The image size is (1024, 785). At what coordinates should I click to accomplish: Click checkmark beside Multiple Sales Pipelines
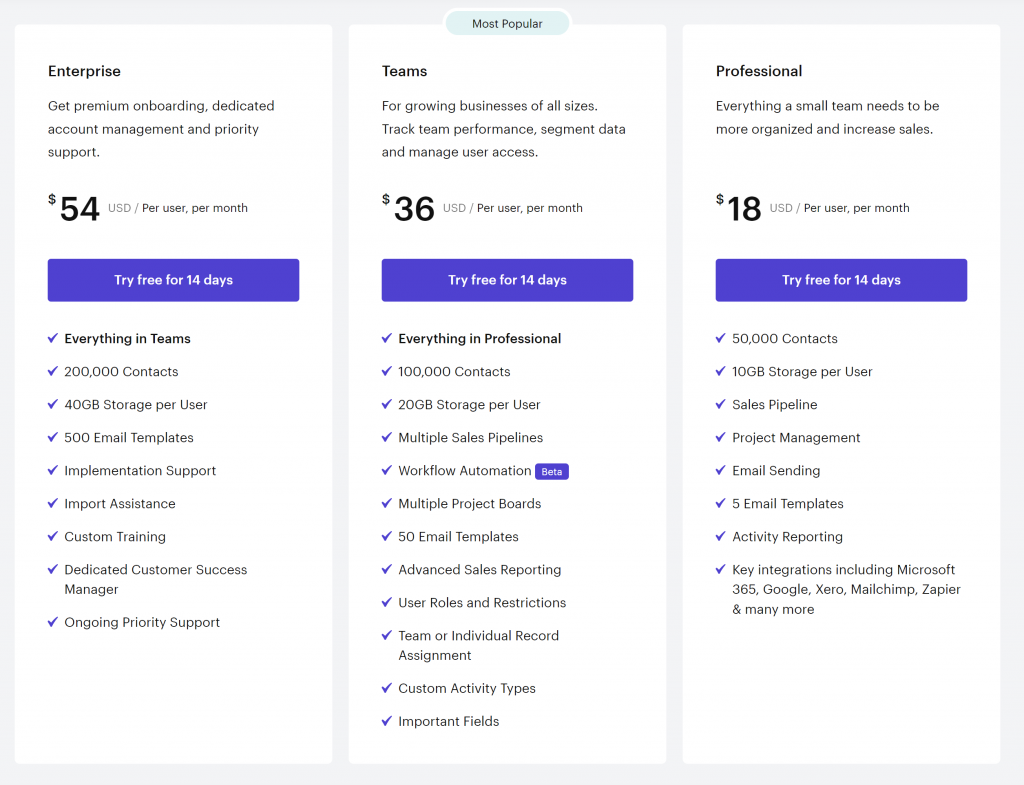pyautogui.click(x=387, y=437)
